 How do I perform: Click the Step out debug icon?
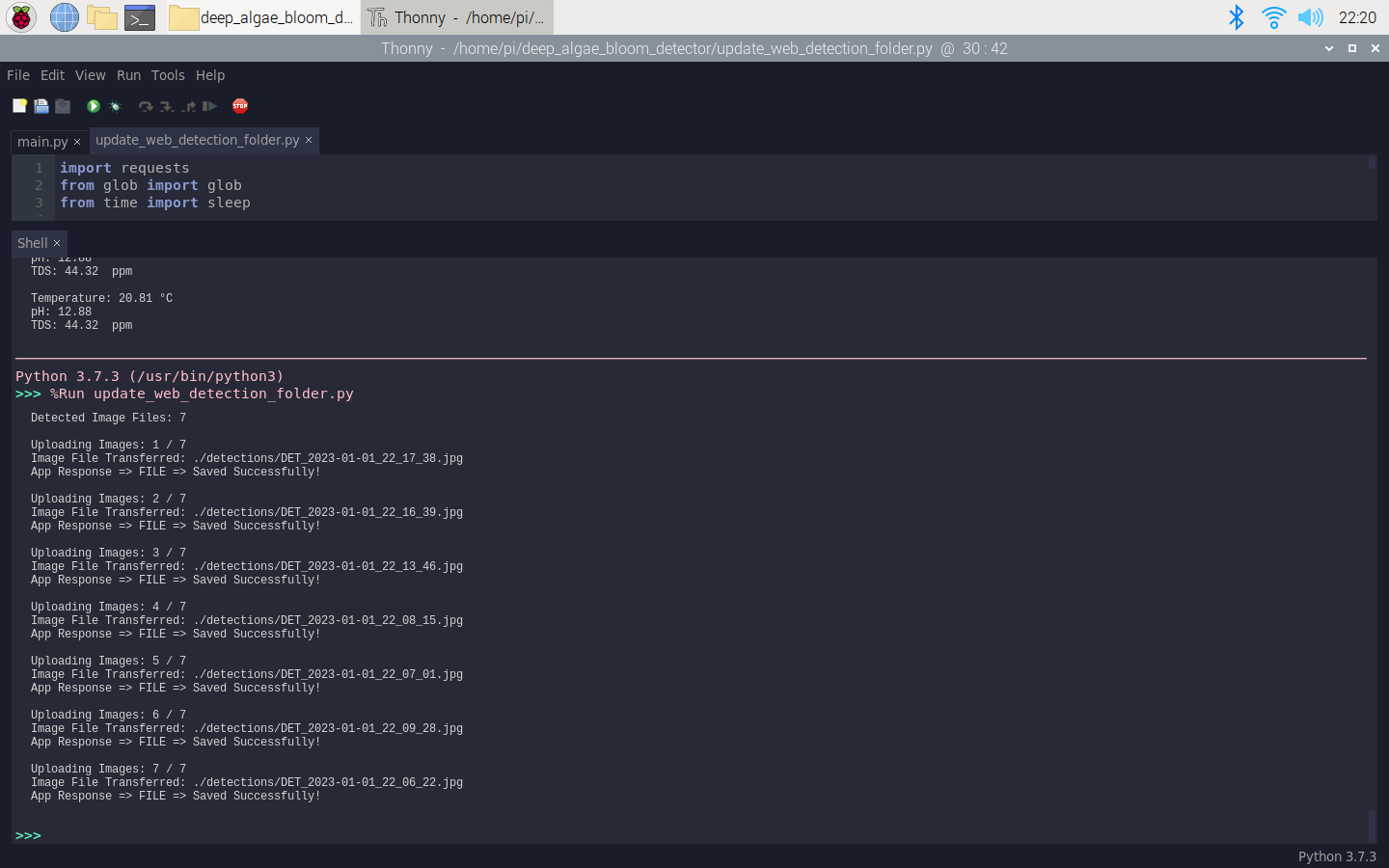coord(188,106)
